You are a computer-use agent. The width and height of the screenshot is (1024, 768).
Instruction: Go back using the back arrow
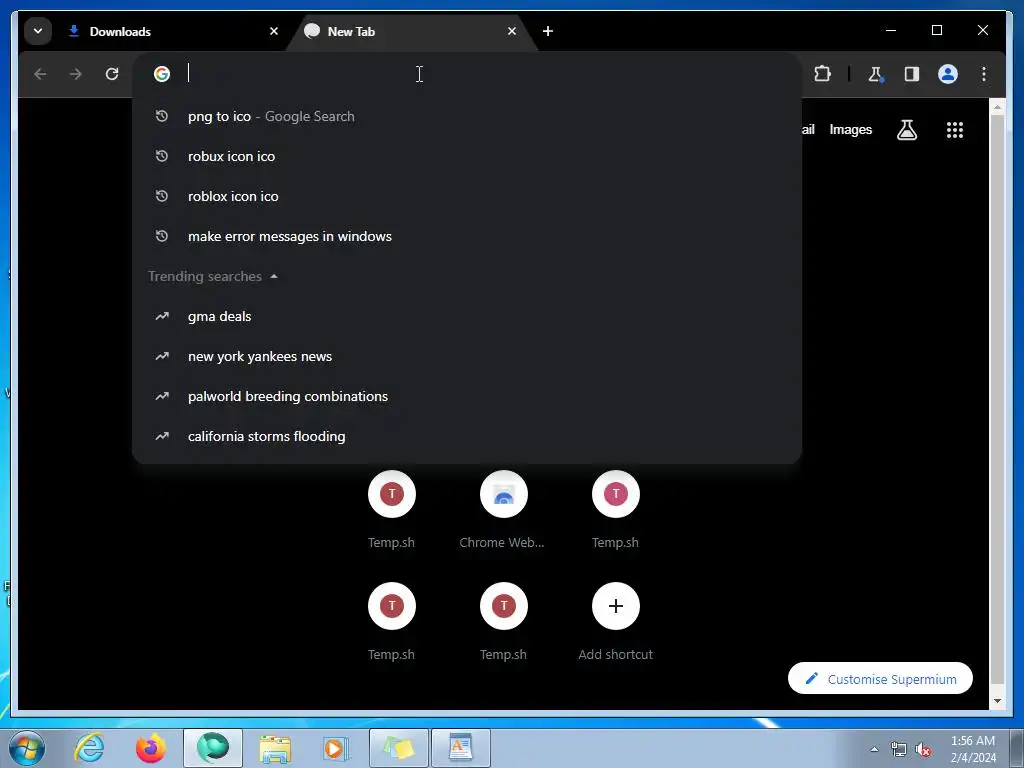40,74
